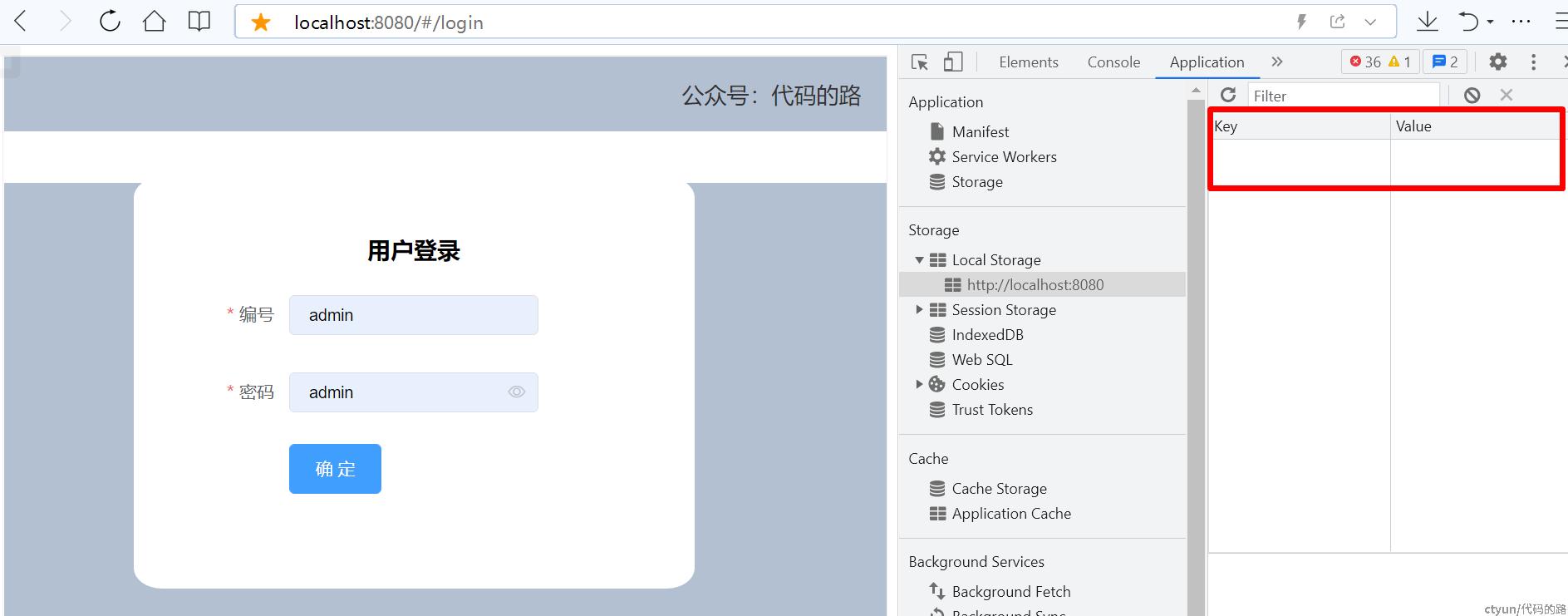This screenshot has width=1568, height=616.
Task: Click the browser reload page icon
Action: [x=110, y=22]
